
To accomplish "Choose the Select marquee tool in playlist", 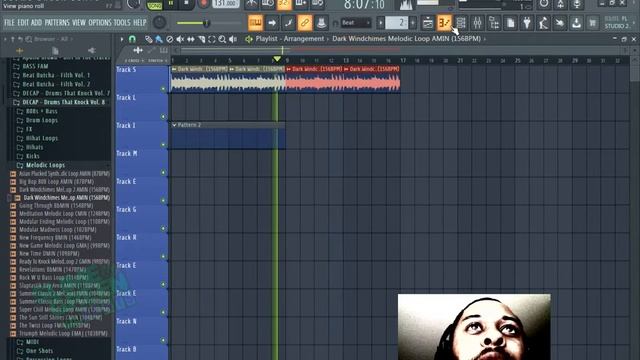I will pos(211,39).
